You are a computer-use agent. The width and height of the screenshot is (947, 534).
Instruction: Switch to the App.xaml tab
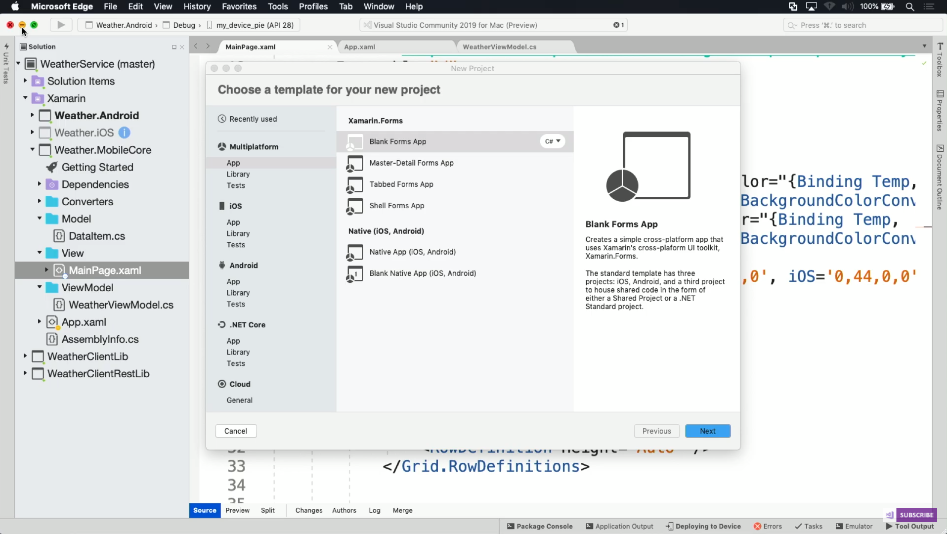pyautogui.click(x=359, y=47)
